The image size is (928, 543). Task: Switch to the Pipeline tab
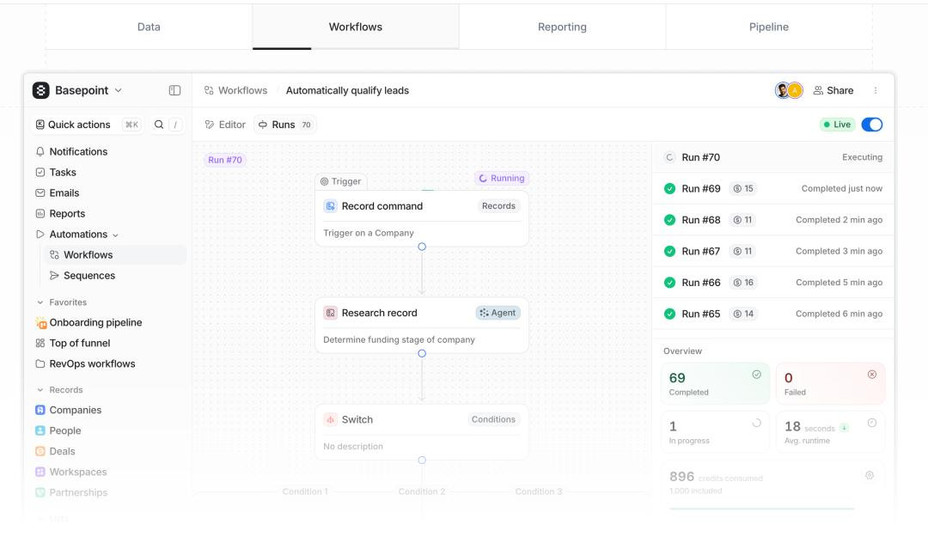pos(769,27)
